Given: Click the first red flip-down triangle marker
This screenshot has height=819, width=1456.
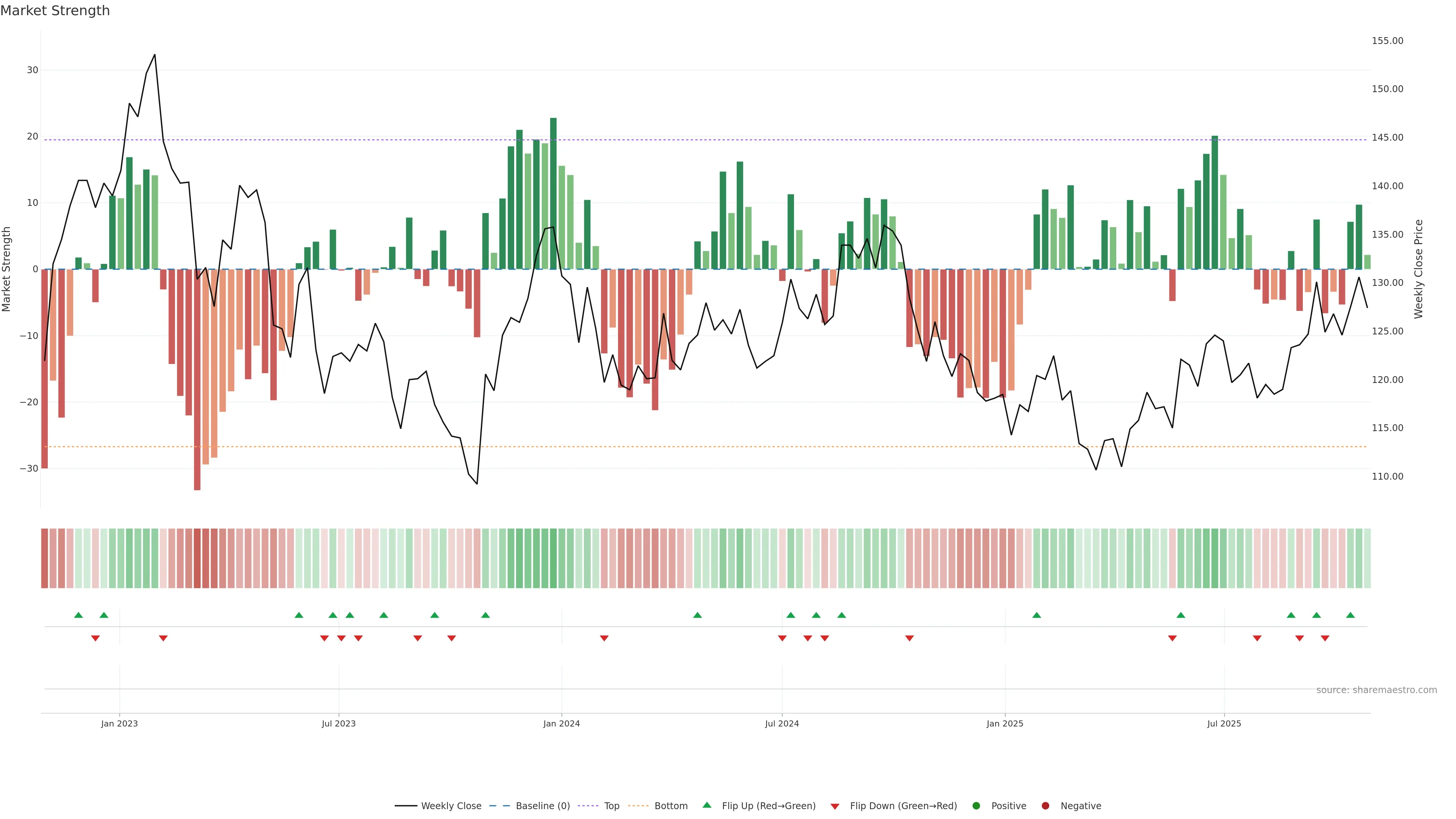Looking at the screenshot, I should pyautogui.click(x=96, y=638).
